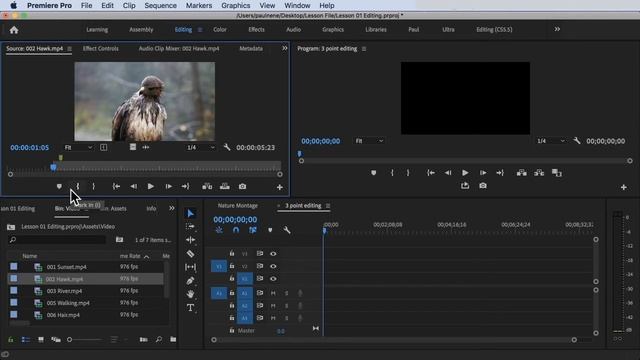
Task: Click Overwrite edit button in Source monitor
Action: (224, 187)
